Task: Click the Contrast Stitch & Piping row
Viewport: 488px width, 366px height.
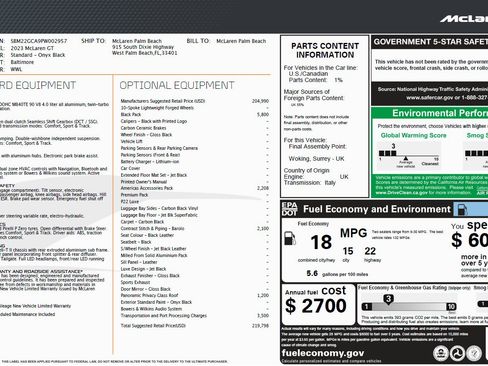Action: pos(195,228)
